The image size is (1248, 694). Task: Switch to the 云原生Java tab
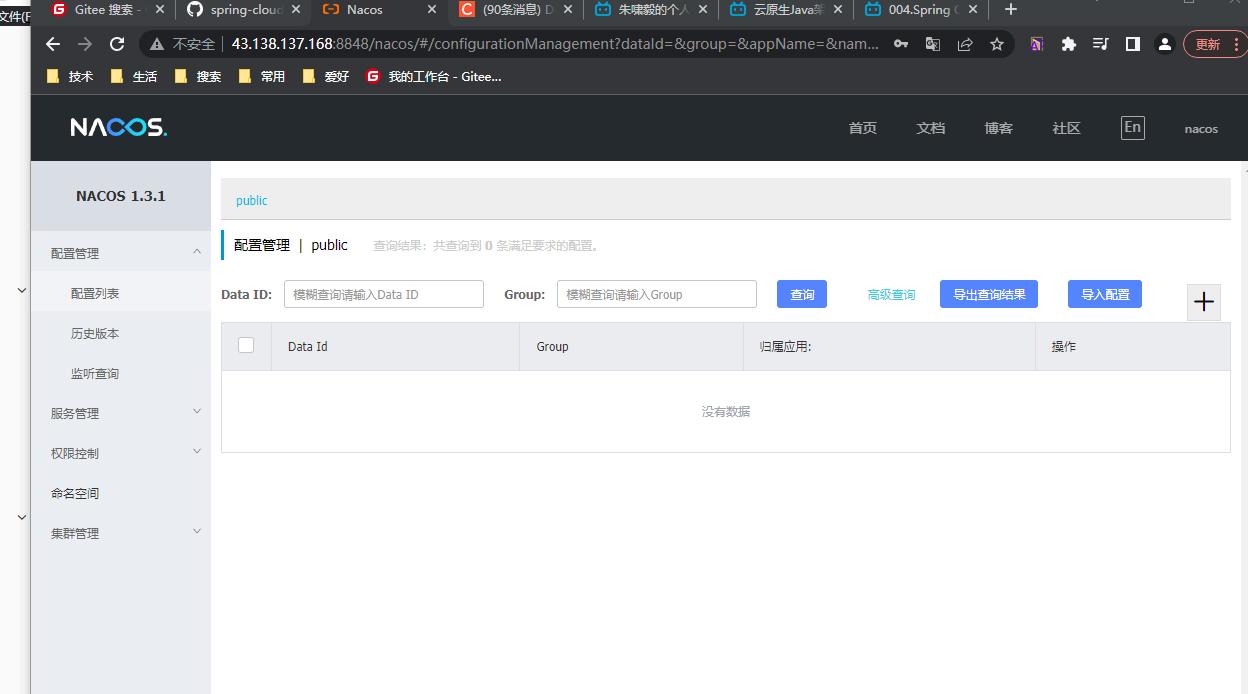tap(786, 9)
